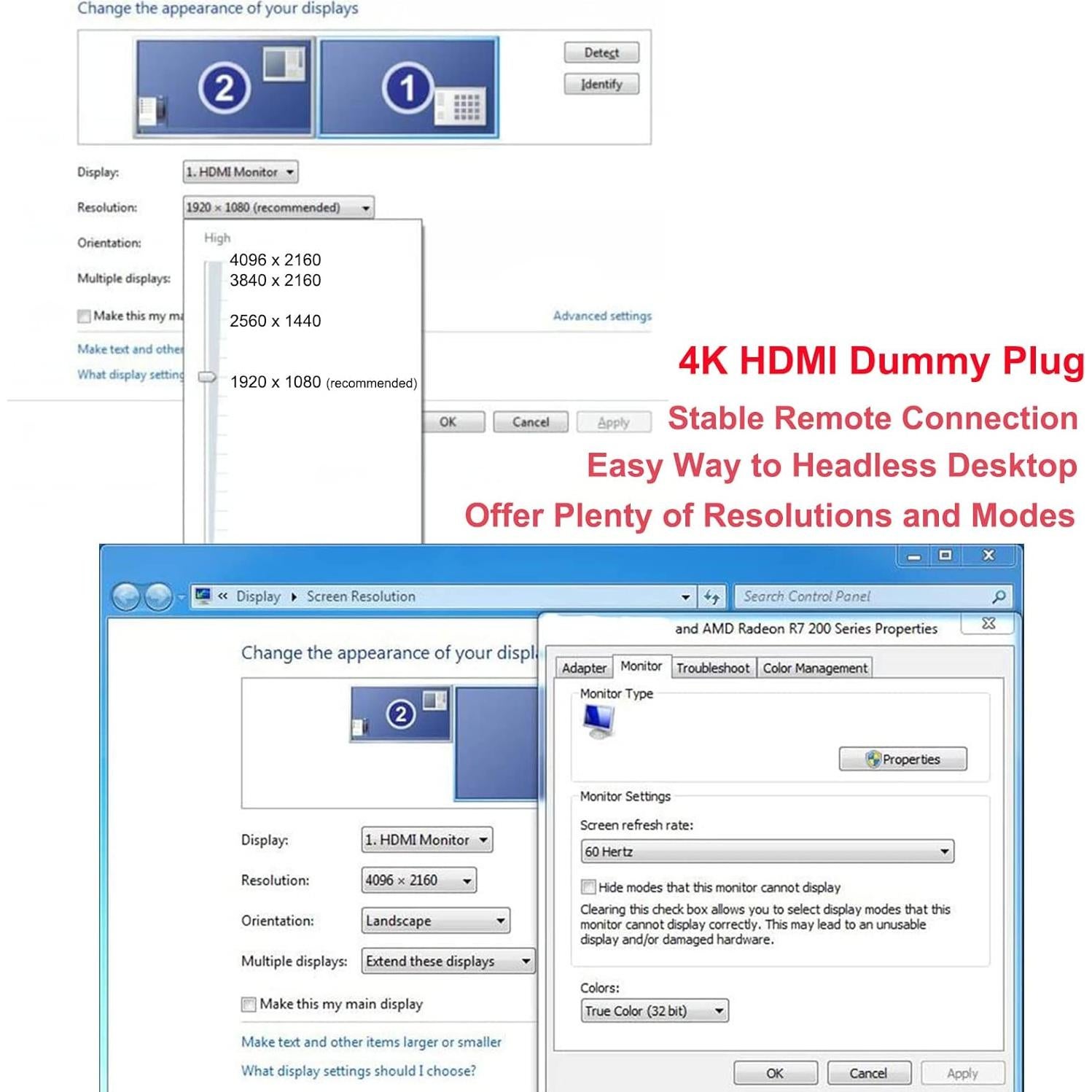Click the forward navigation arrow
The image size is (1092, 1092).
(x=157, y=596)
